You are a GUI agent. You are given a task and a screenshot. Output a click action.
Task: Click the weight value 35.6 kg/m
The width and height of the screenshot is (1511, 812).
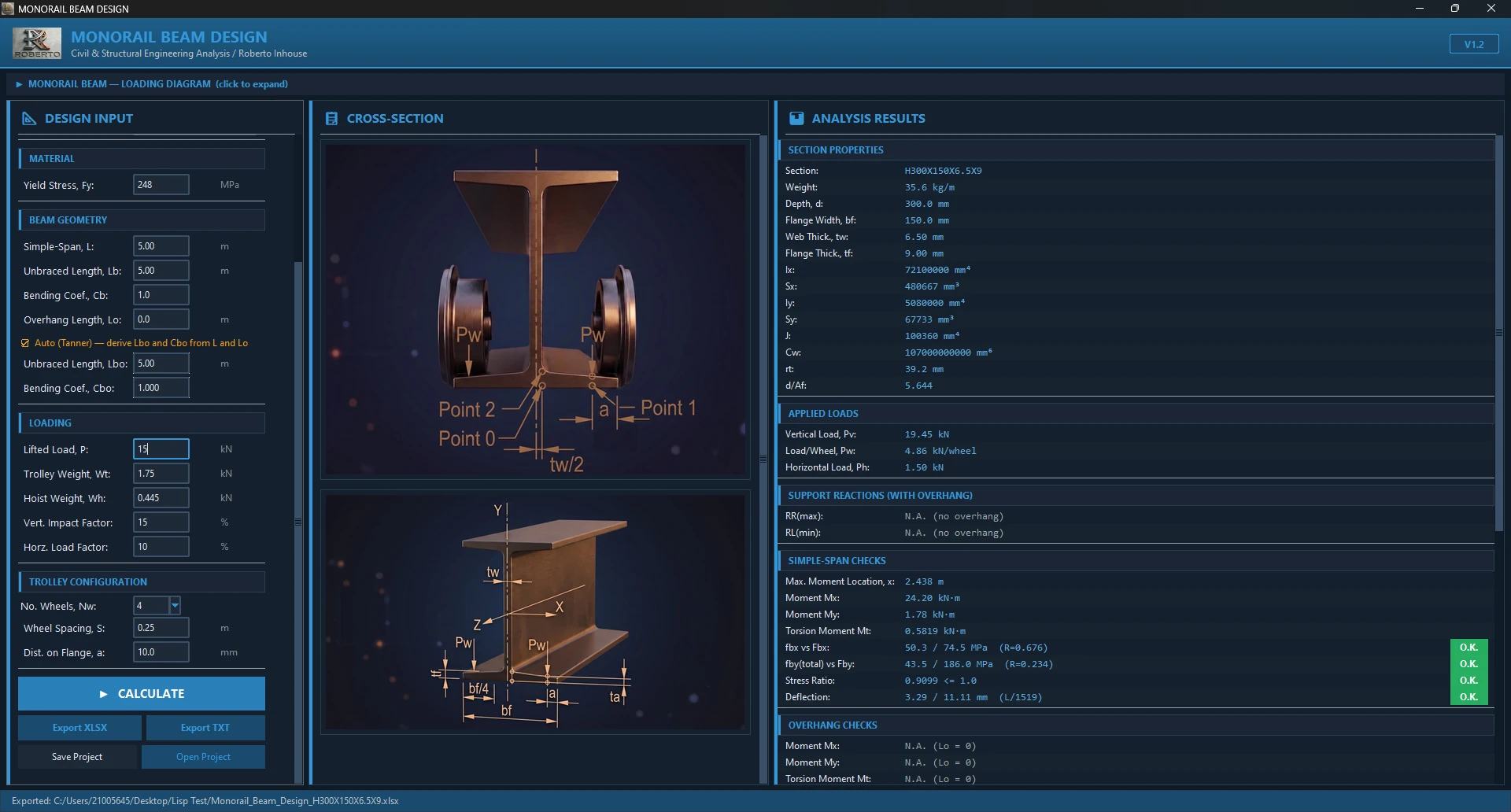929,187
